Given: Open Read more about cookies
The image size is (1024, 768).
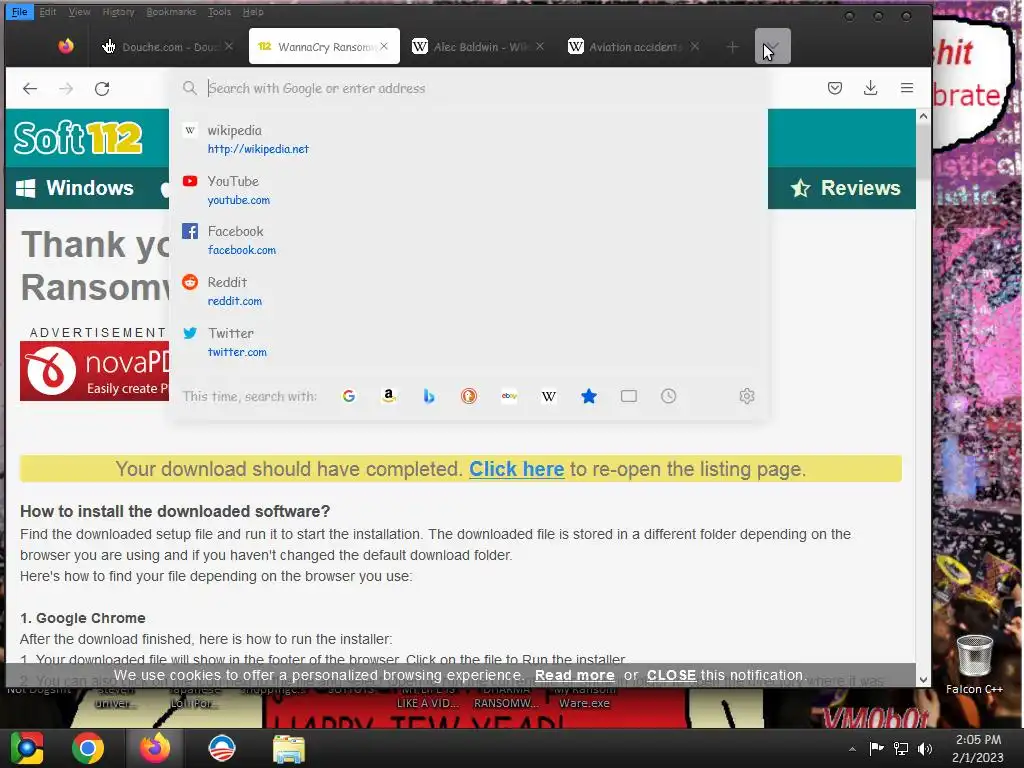Looking at the screenshot, I should pyautogui.click(x=575, y=675).
